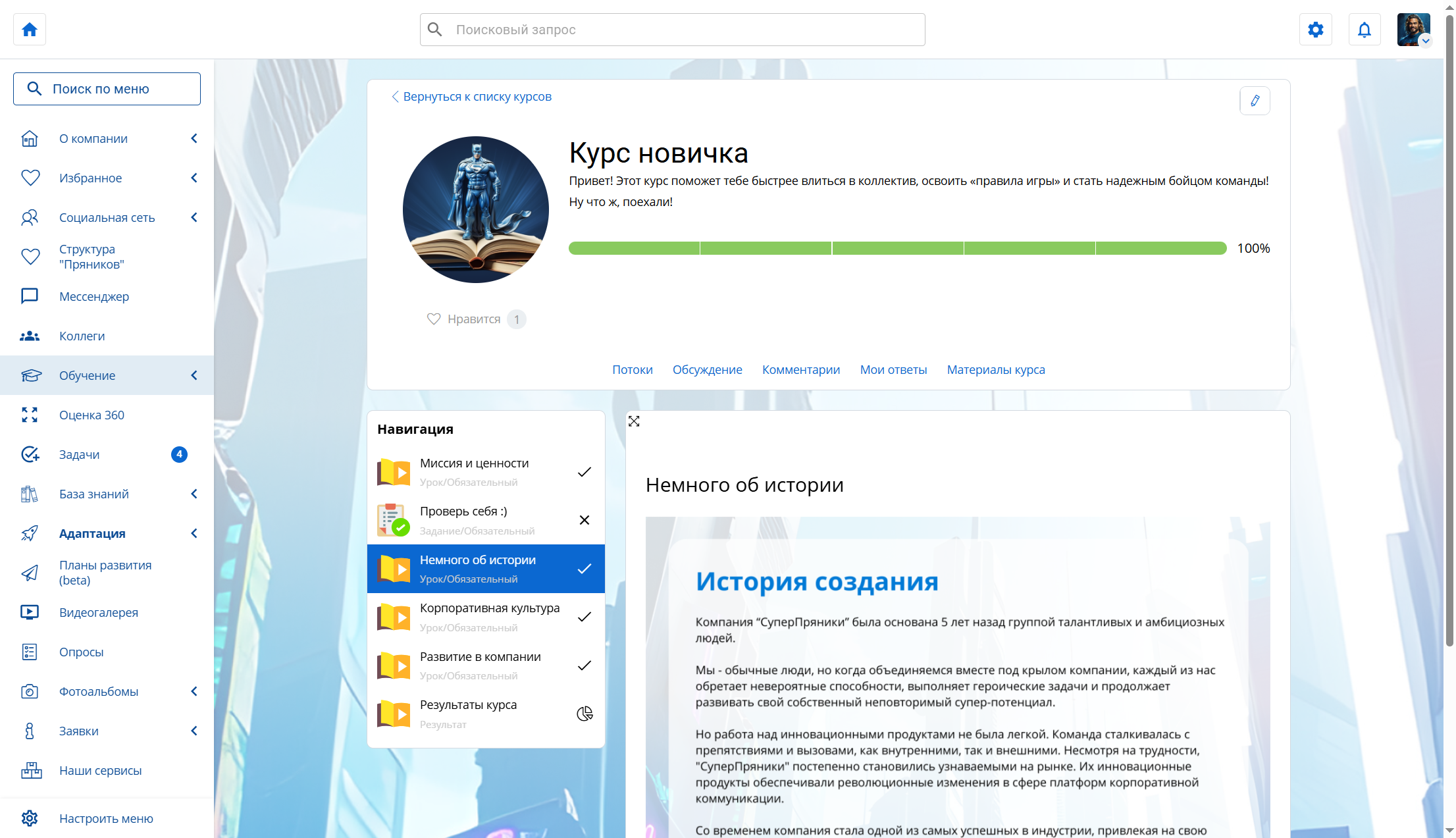Select the Проверь себя :) task item
Image resolution: width=1456 pixels, height=838 pixels.
(486, 520)
